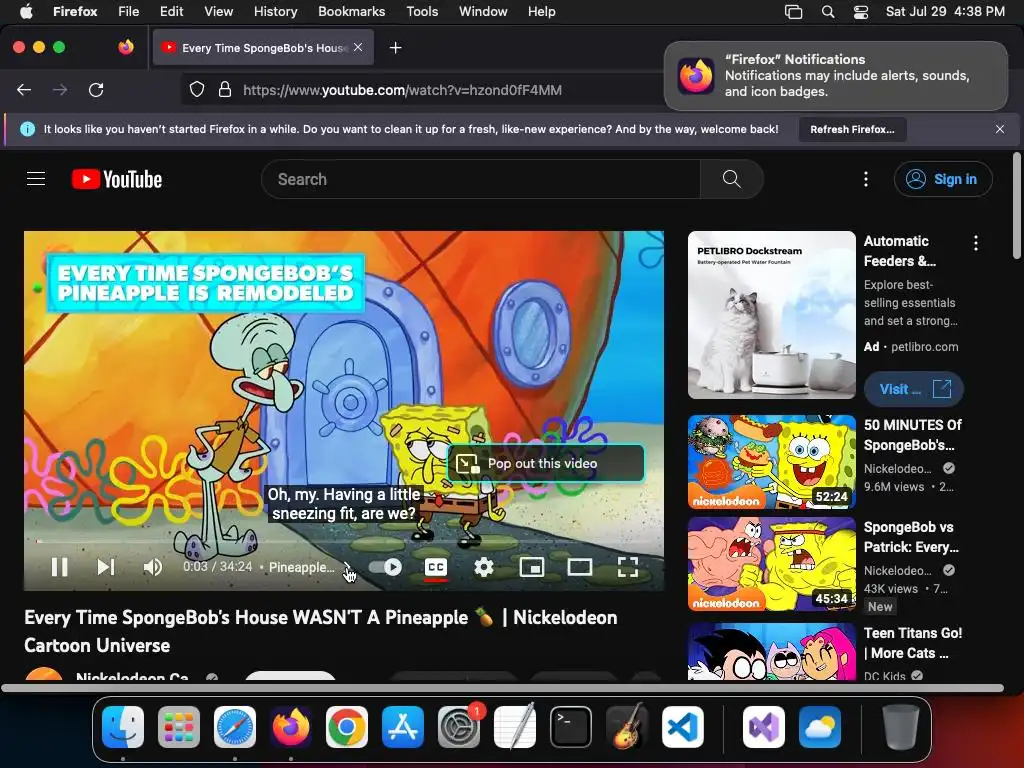Show site security lock info
This screenshot has height=768, width=1024.
point(225,89)
